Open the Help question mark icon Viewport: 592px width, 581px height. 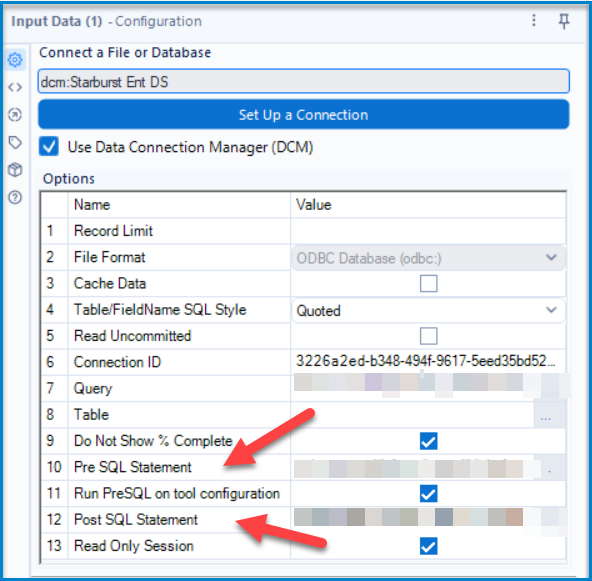[15, 197]
